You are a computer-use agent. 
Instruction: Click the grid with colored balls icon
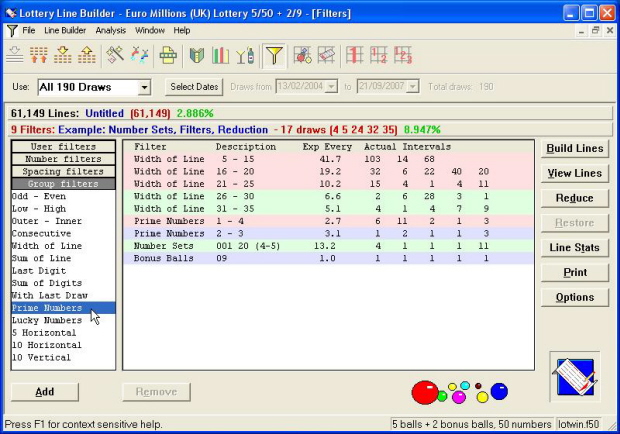point(302,55)
